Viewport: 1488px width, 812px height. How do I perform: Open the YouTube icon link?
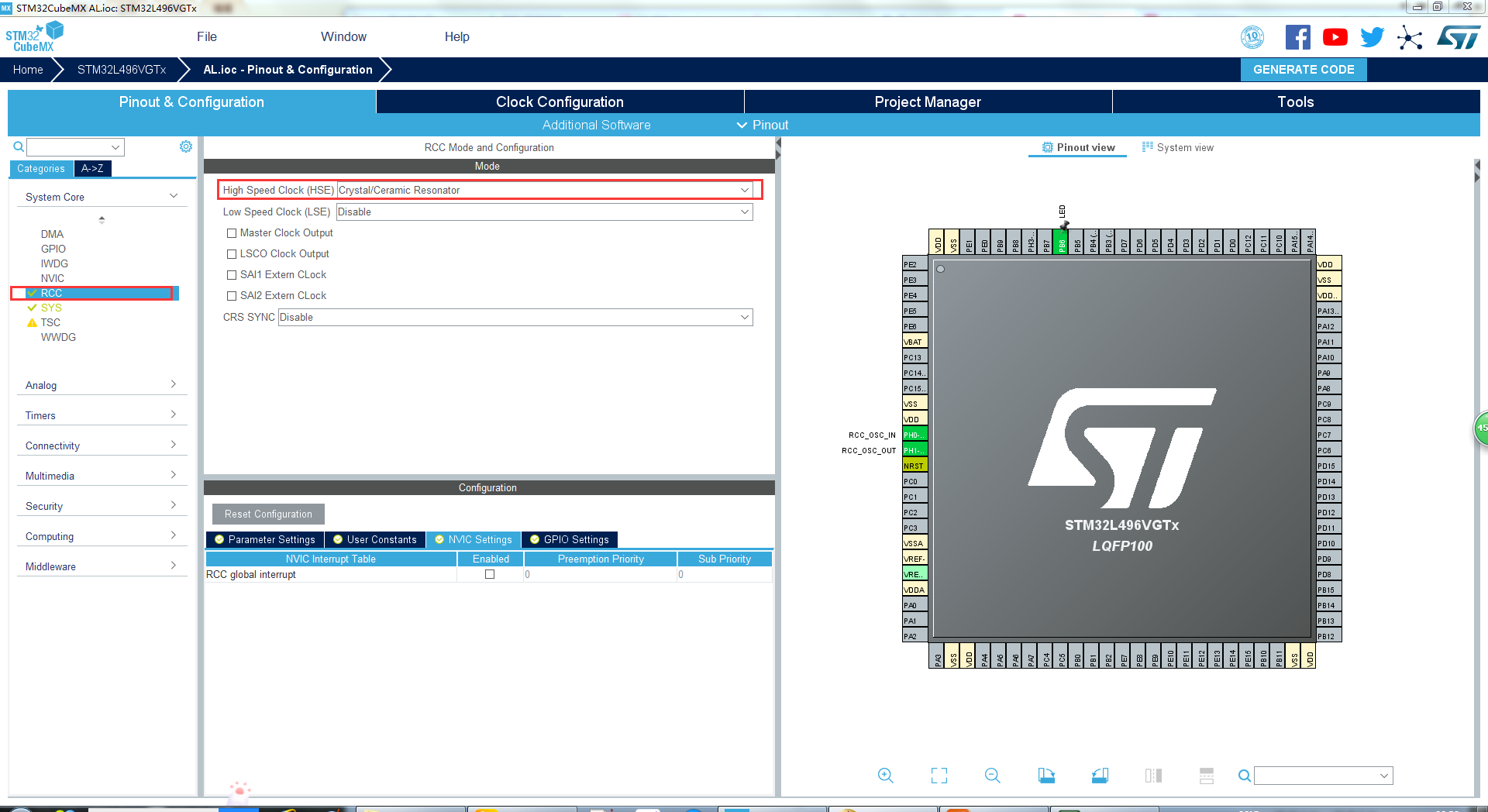tap(1335, 37)
